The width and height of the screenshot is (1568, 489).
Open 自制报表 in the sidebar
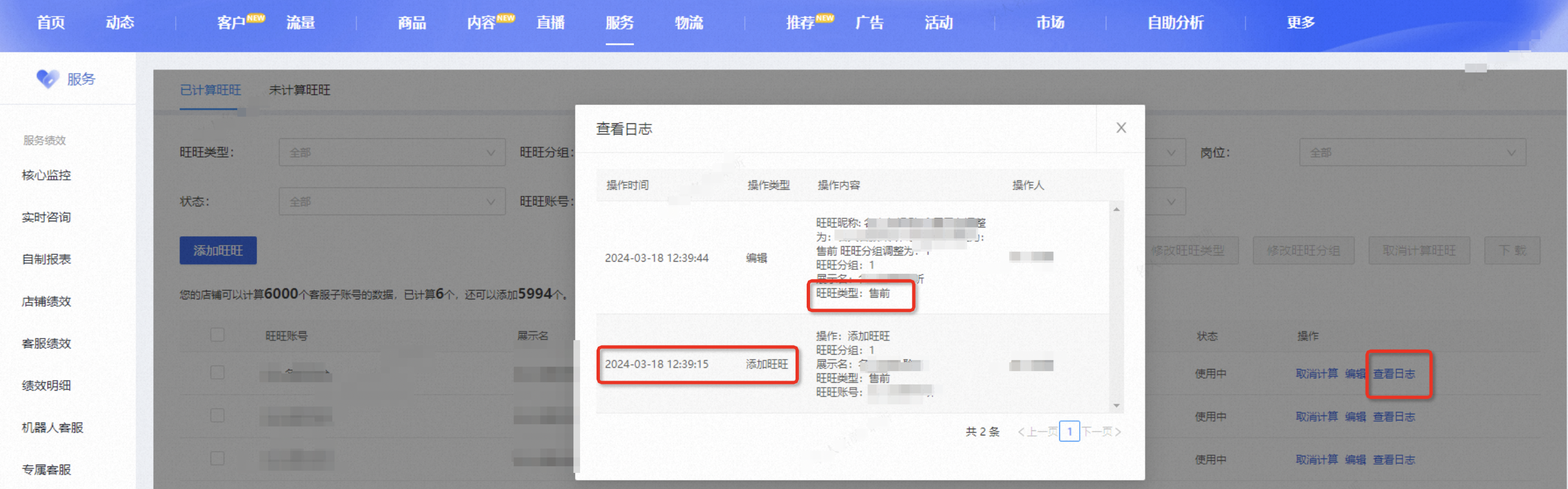click(46, 259)
